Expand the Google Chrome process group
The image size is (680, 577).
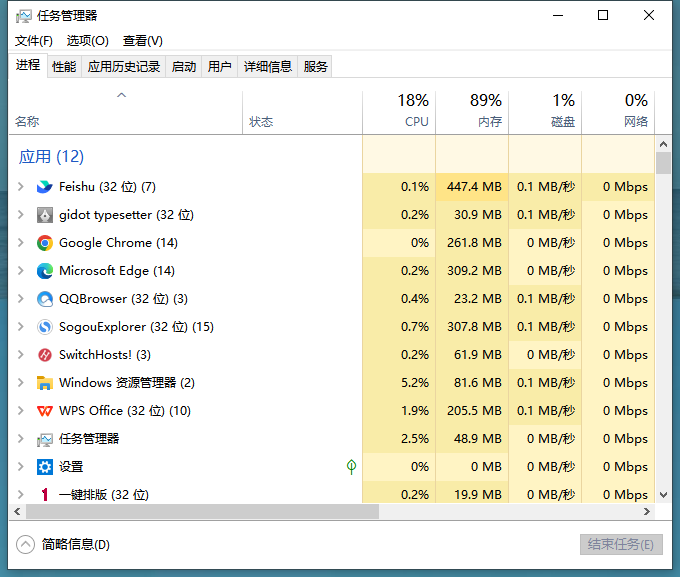20,243
